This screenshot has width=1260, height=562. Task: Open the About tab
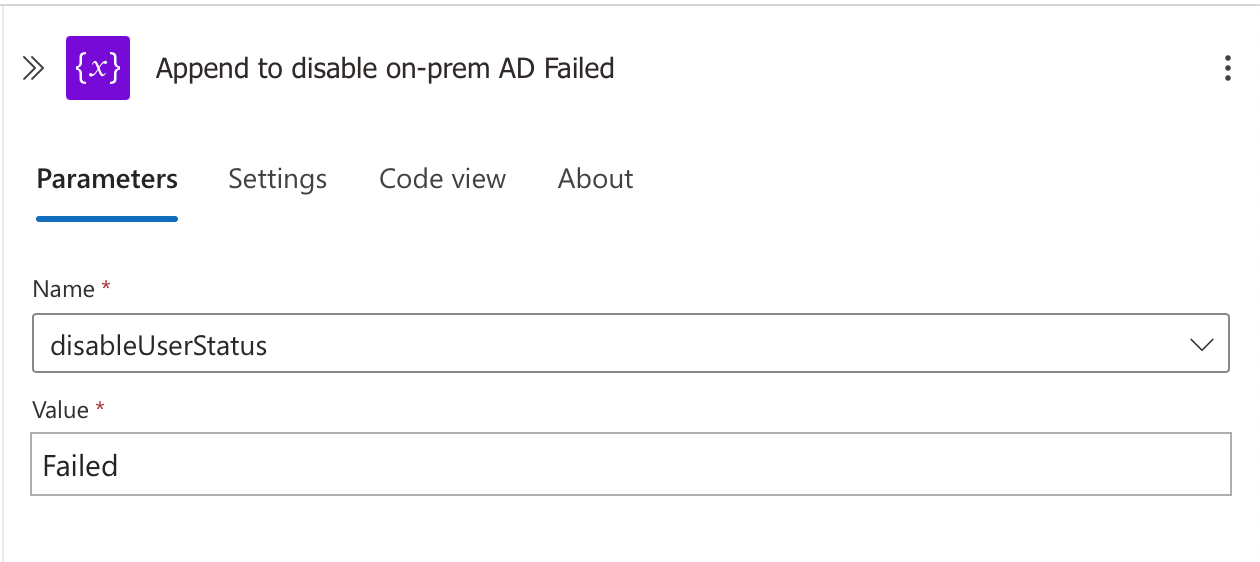coord(596,179)
